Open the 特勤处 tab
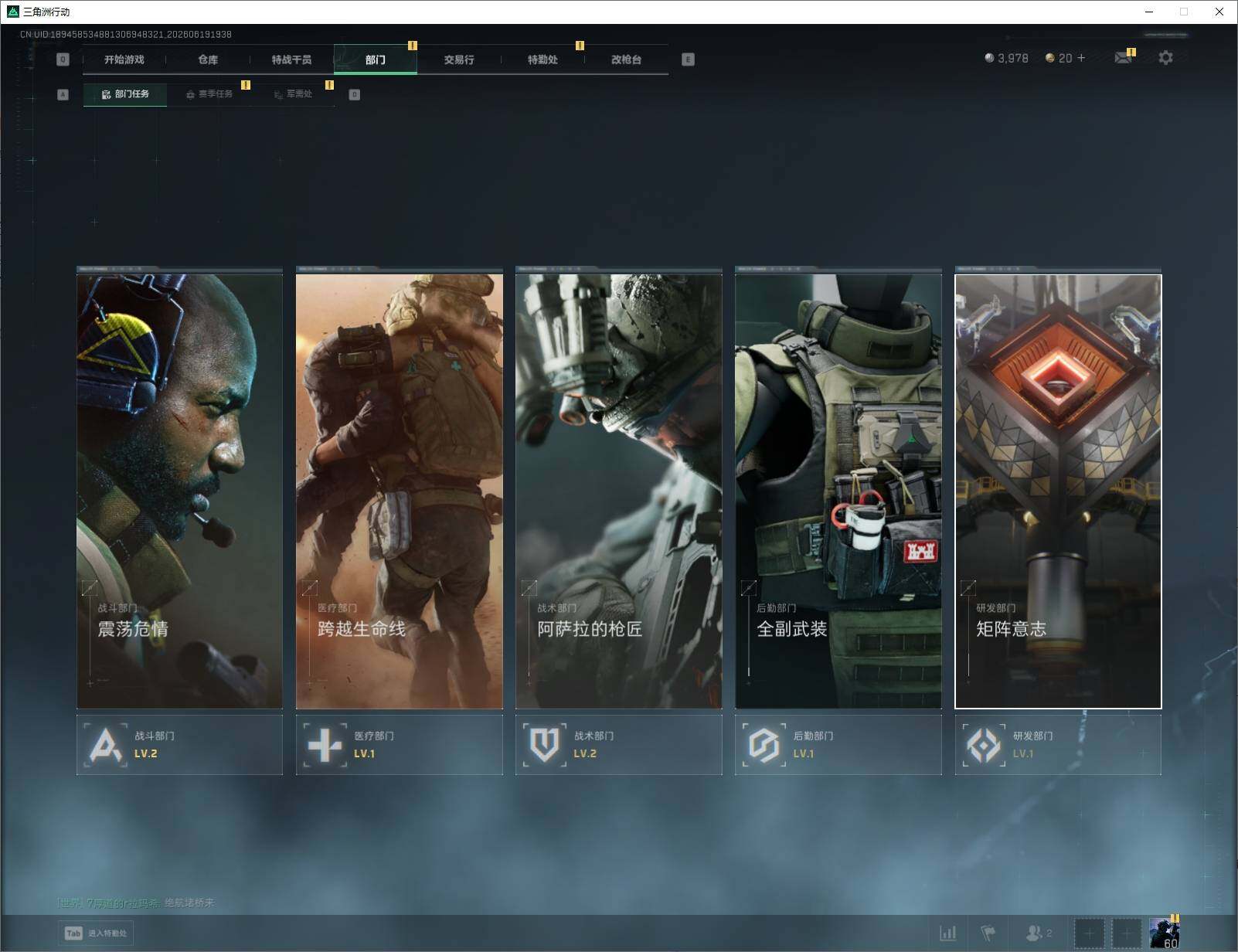This screenshot has width=1238, height=952. (542, 59)
